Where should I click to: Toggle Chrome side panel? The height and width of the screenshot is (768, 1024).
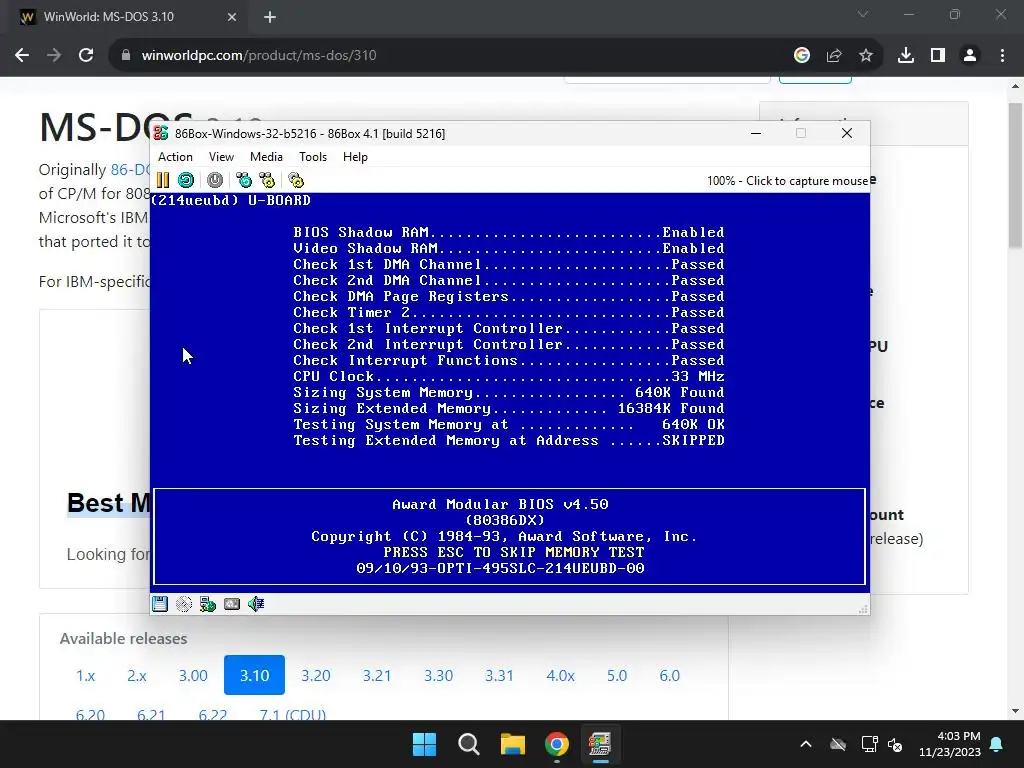click(x=938, y=56)
